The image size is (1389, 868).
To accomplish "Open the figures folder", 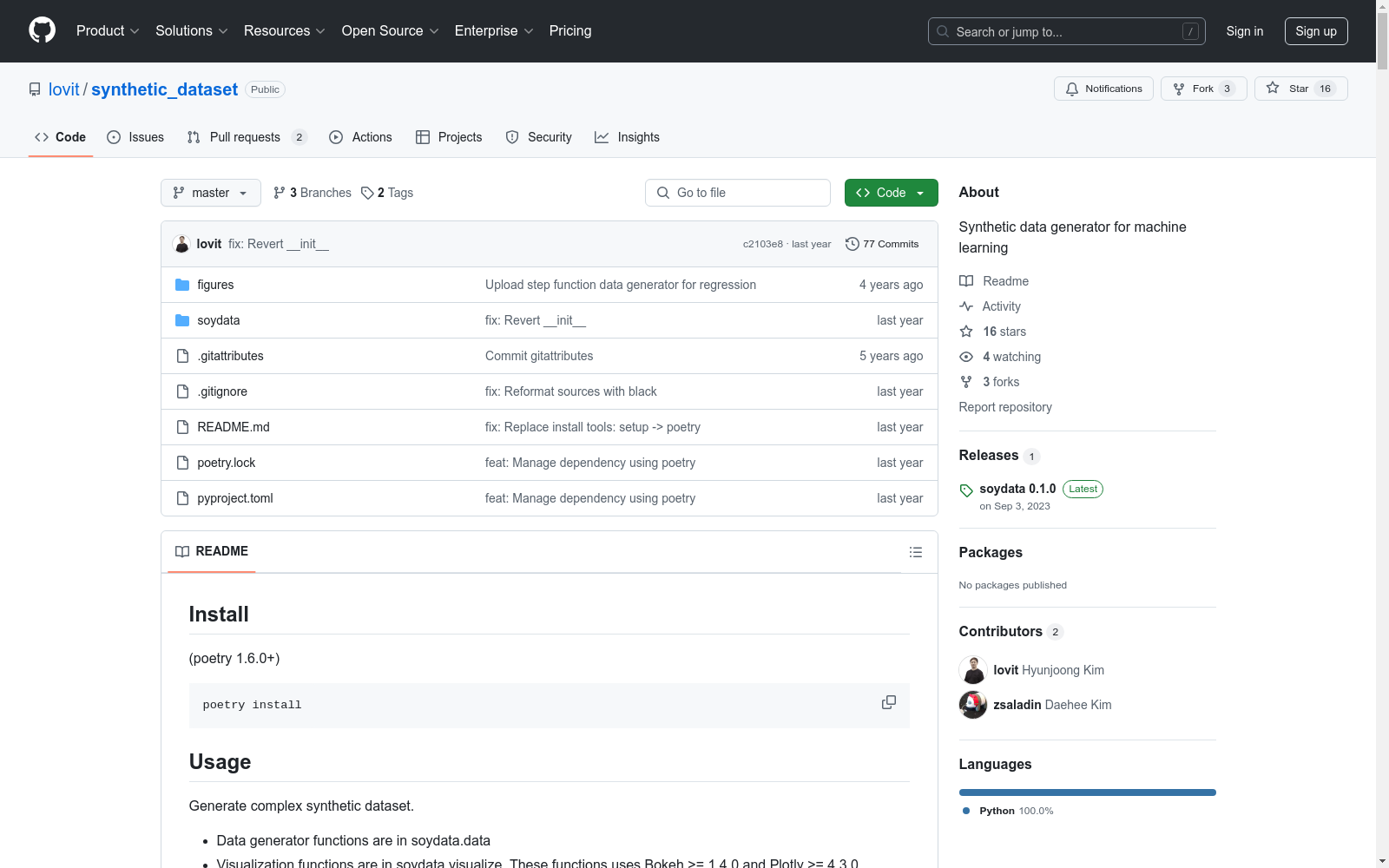I will click(x=215, y=285).
